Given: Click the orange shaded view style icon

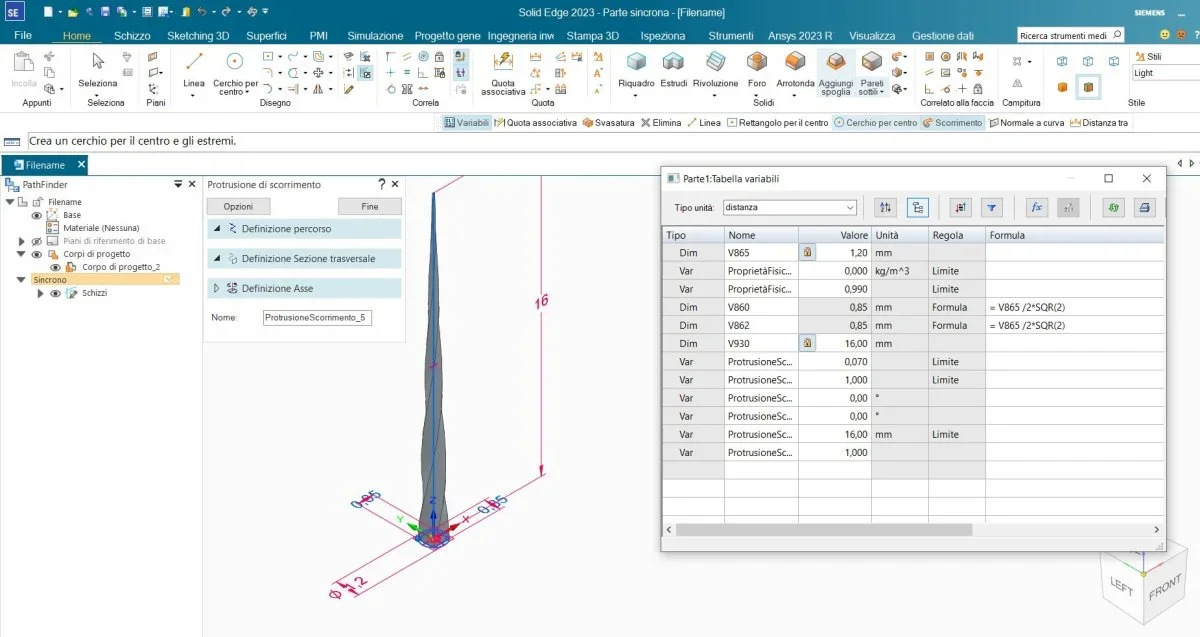Looking at the screenshot, I should [x=1062, y=88].
